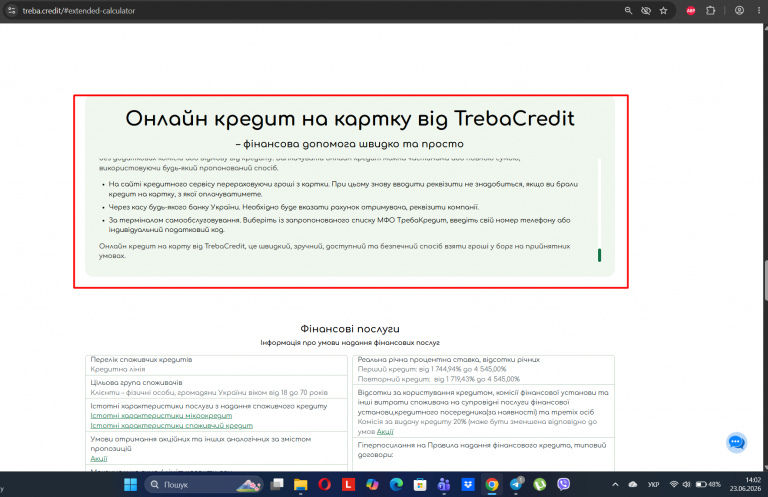Open the blue live chat bubble
768x497 pixels.
736,443
